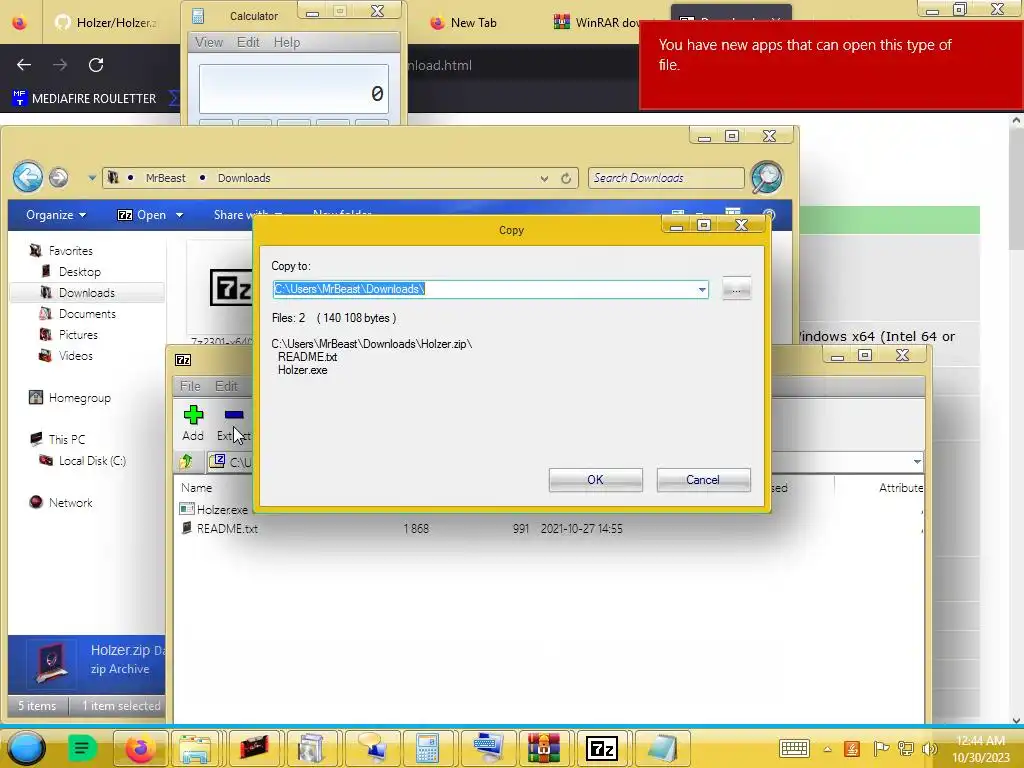Image resolution: width=1024 pixels, height=768 pixels.
Task: Click the Explorer forward arrow button
Action: 59,178
